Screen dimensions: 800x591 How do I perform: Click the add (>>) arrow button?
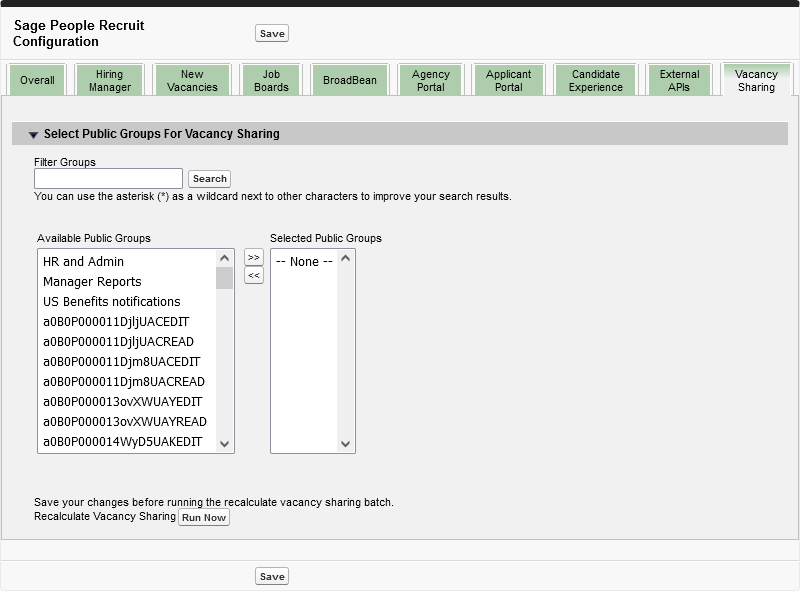coord(254,258)
